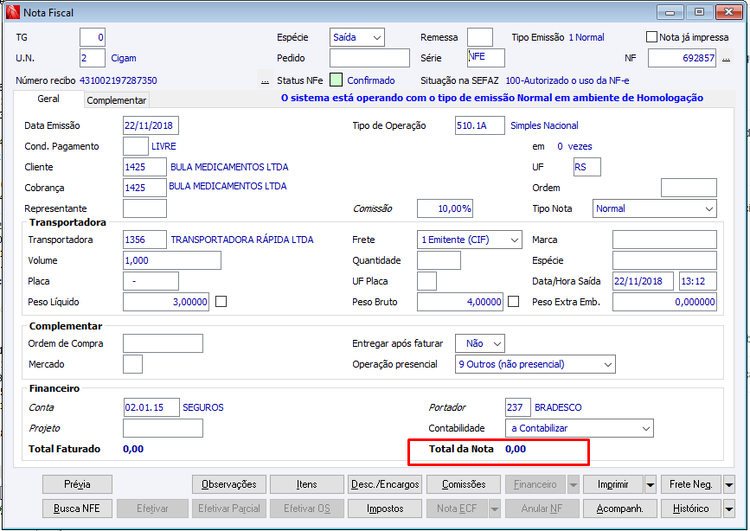The image size is (750, 531).
Task: Open the Entregar após faturar dropdown
Action: [x=480, y=343]
